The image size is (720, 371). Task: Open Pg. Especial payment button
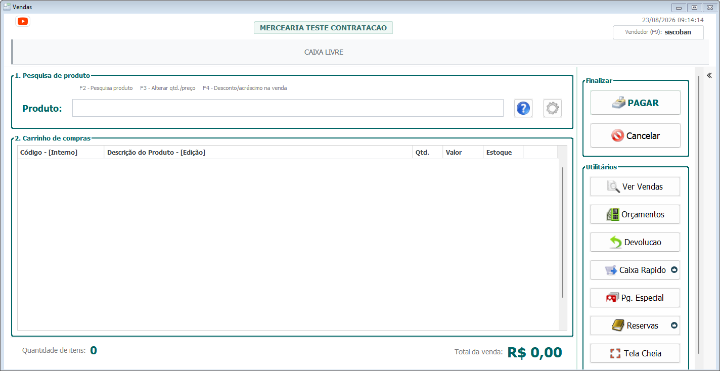pyautogui.click(x=635, y=298)
